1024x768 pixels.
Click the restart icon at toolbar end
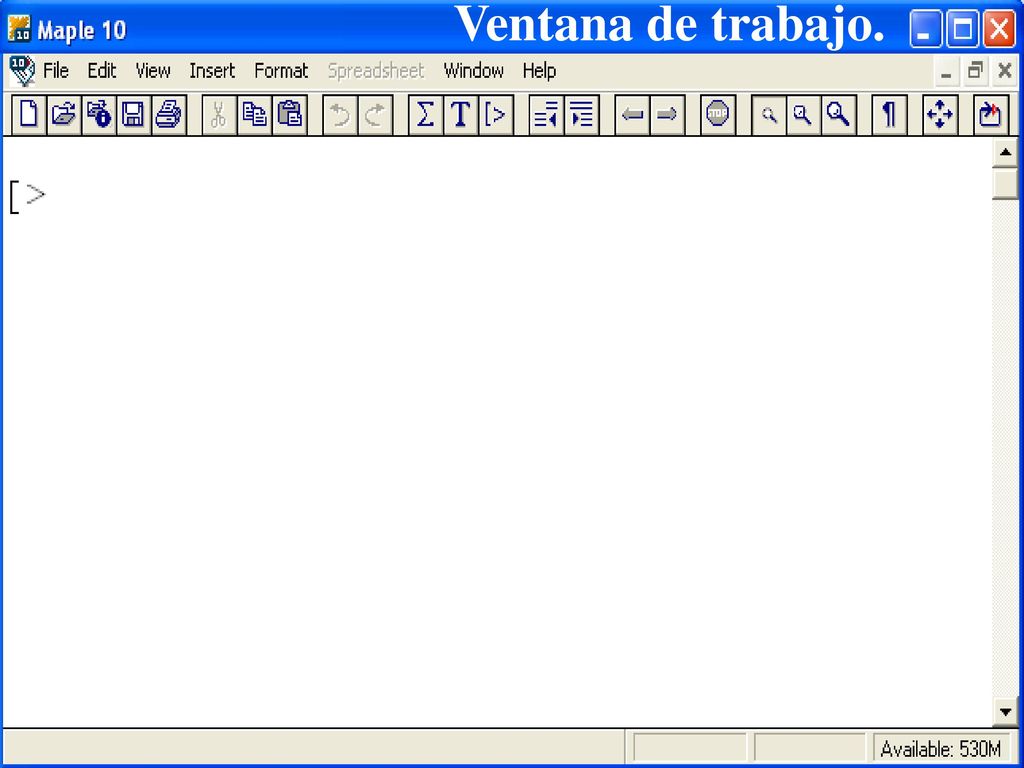(990, 115)
